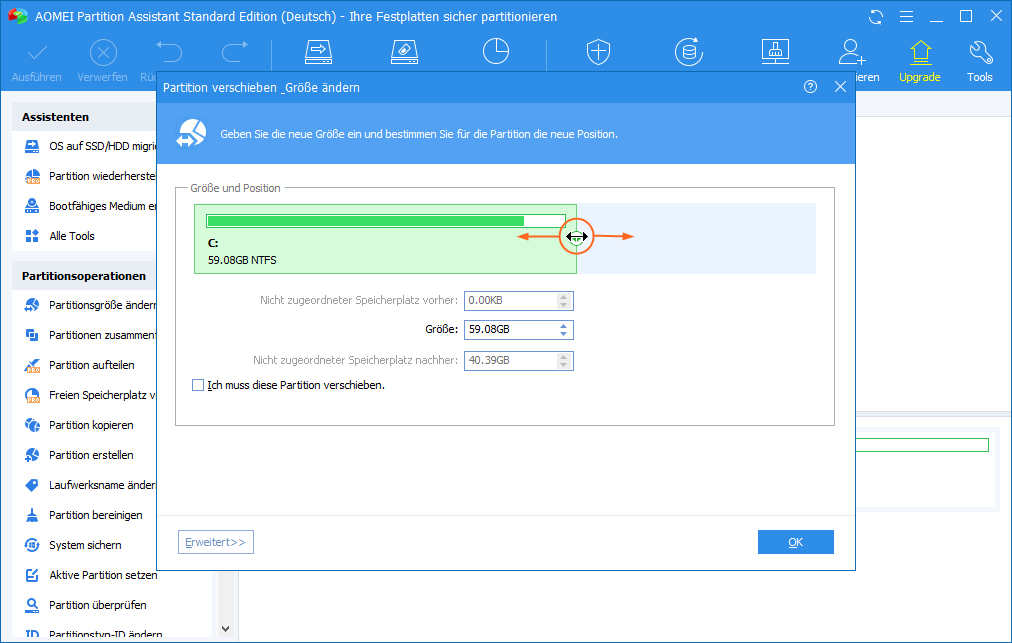Image resolution: width=1012 pixels, height=643 pixels.
Task: Click the disk migration toolbar icon
Action: (x=319, y=52)
